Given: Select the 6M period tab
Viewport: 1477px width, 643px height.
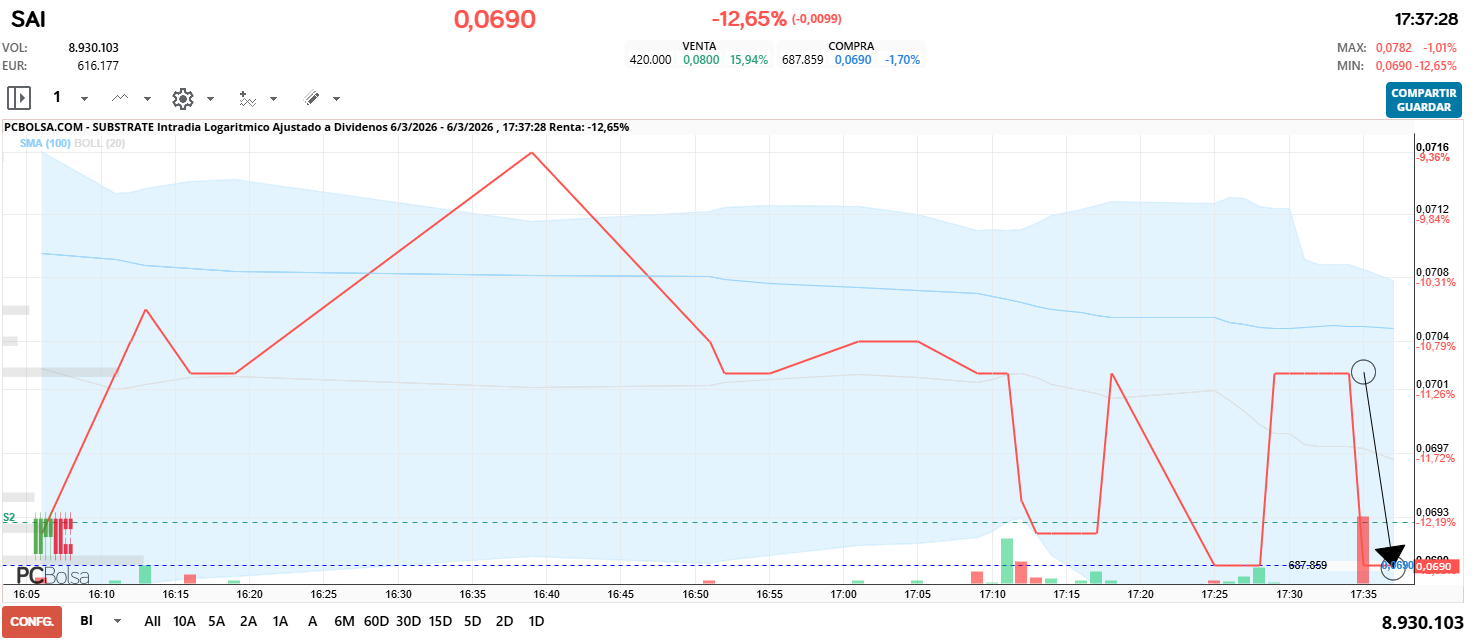Looking at the screenshot, I should click(x=344, y=621).
